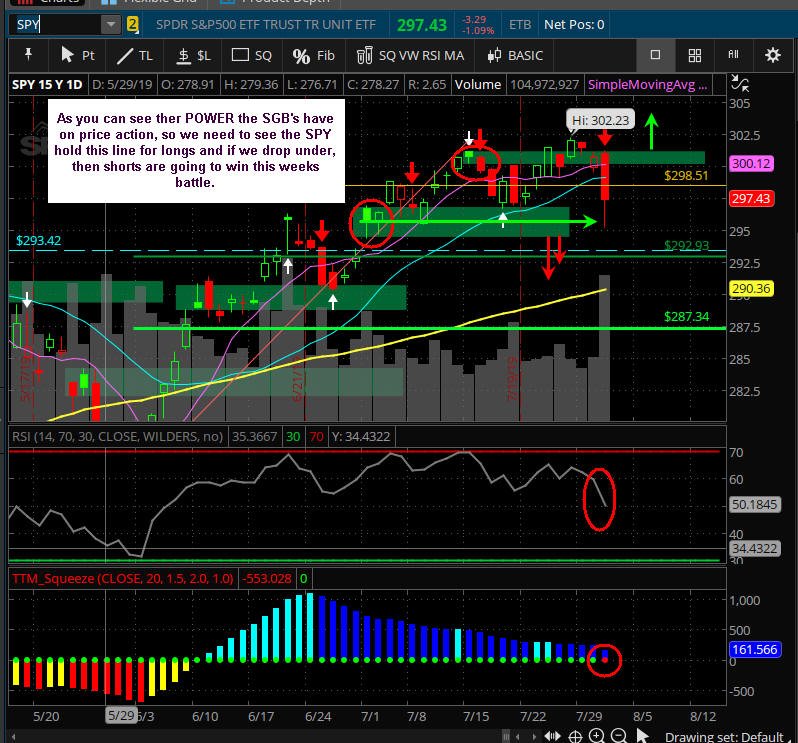Image resolution: width=798 pixels, height=743 pixels.
Task: Activate the Fib retracement tool
Action: (x=314, y=55)
